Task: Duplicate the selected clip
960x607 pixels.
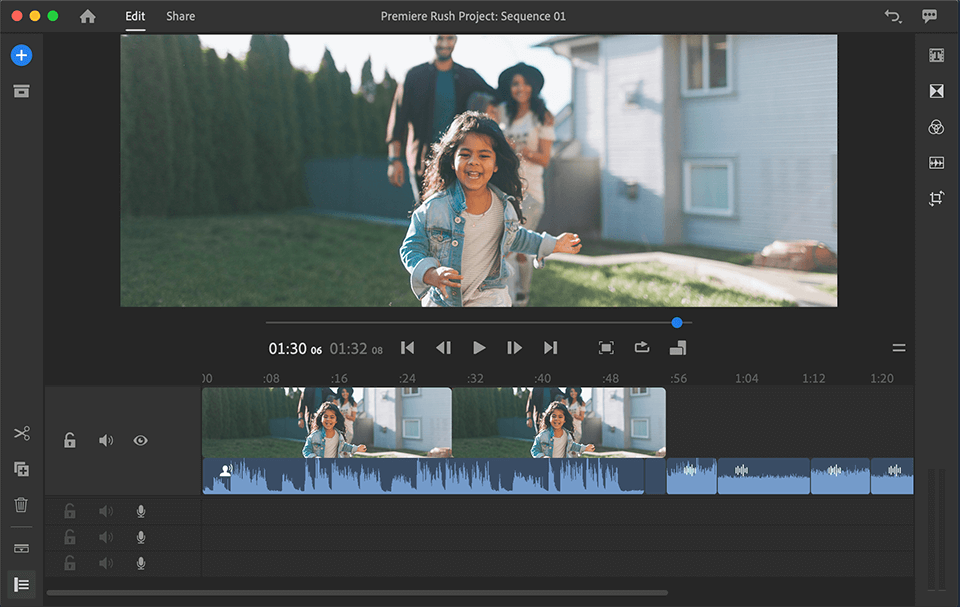Action: [x=21, y=469]
